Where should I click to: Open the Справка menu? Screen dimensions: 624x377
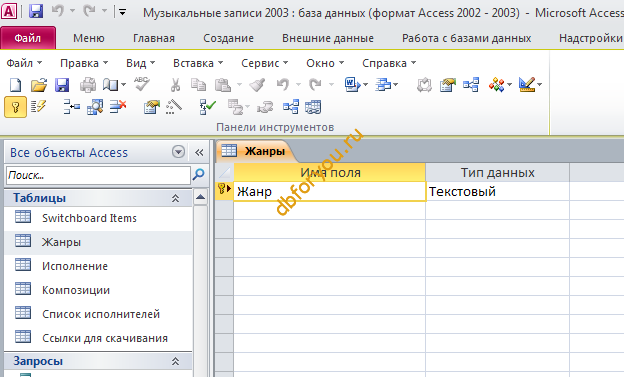coord(389,63)
